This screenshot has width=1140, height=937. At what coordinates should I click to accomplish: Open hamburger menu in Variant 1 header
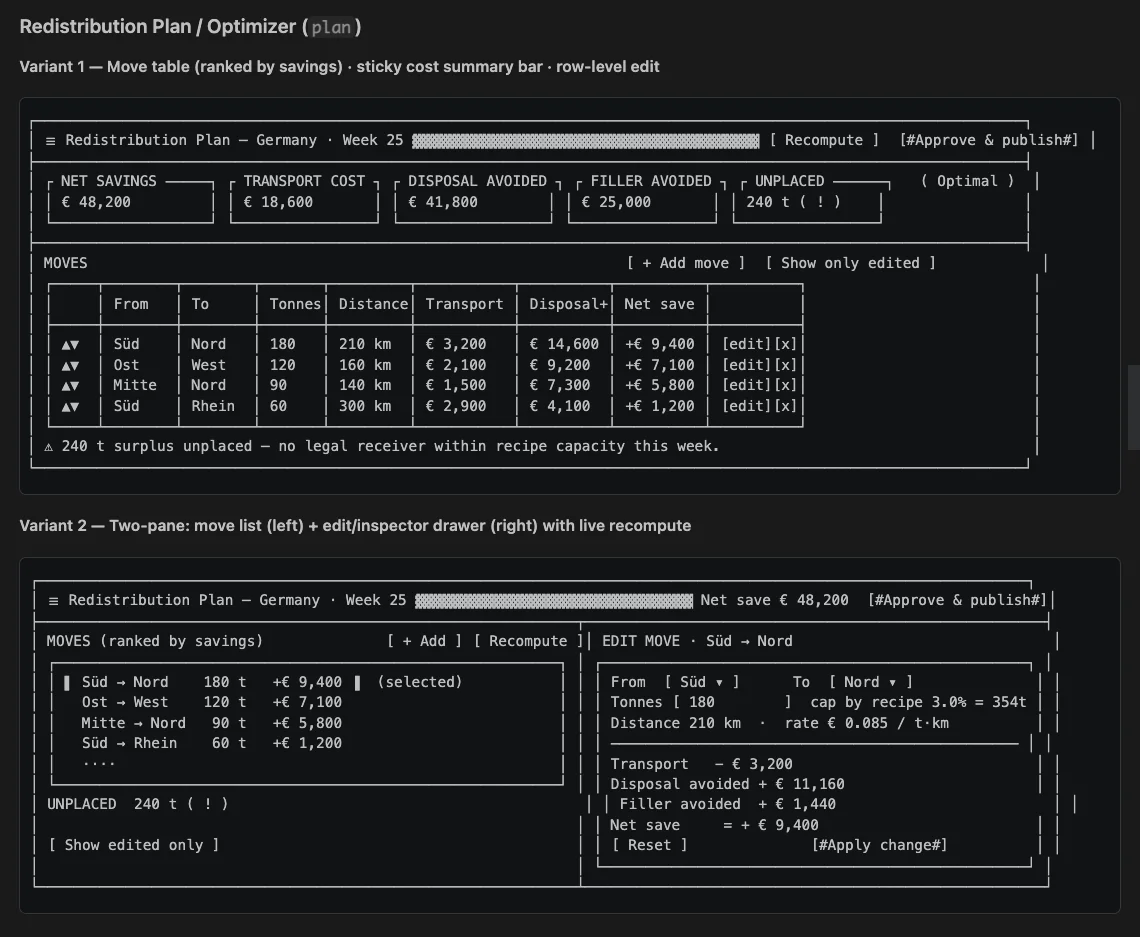click(50, 140)
